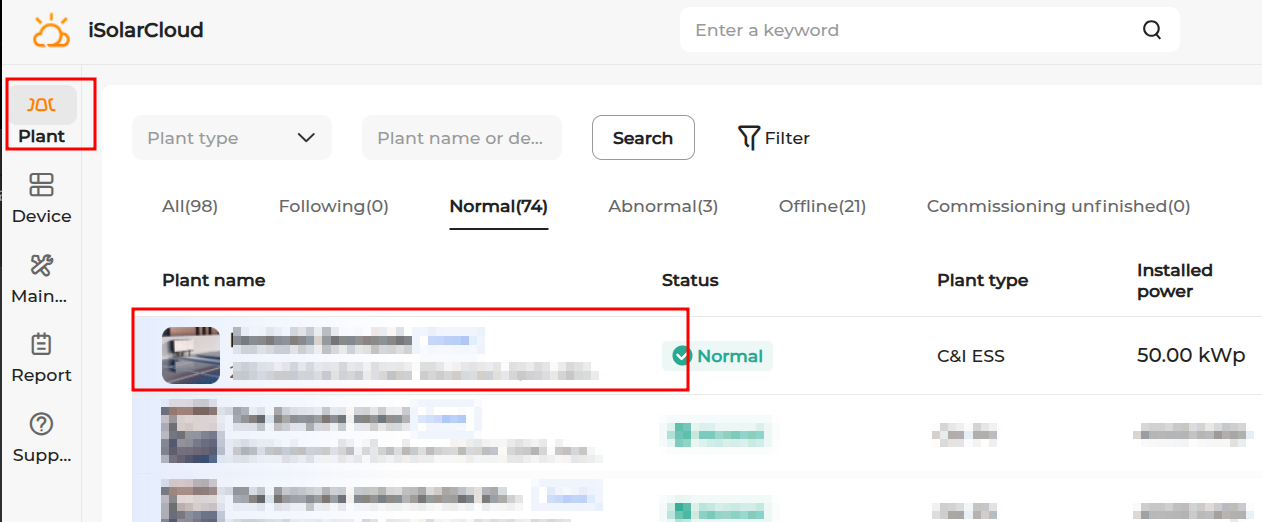Click the Normal status badge of first plant
Screen dimensions: 1262x522
[x=717, y=356]
